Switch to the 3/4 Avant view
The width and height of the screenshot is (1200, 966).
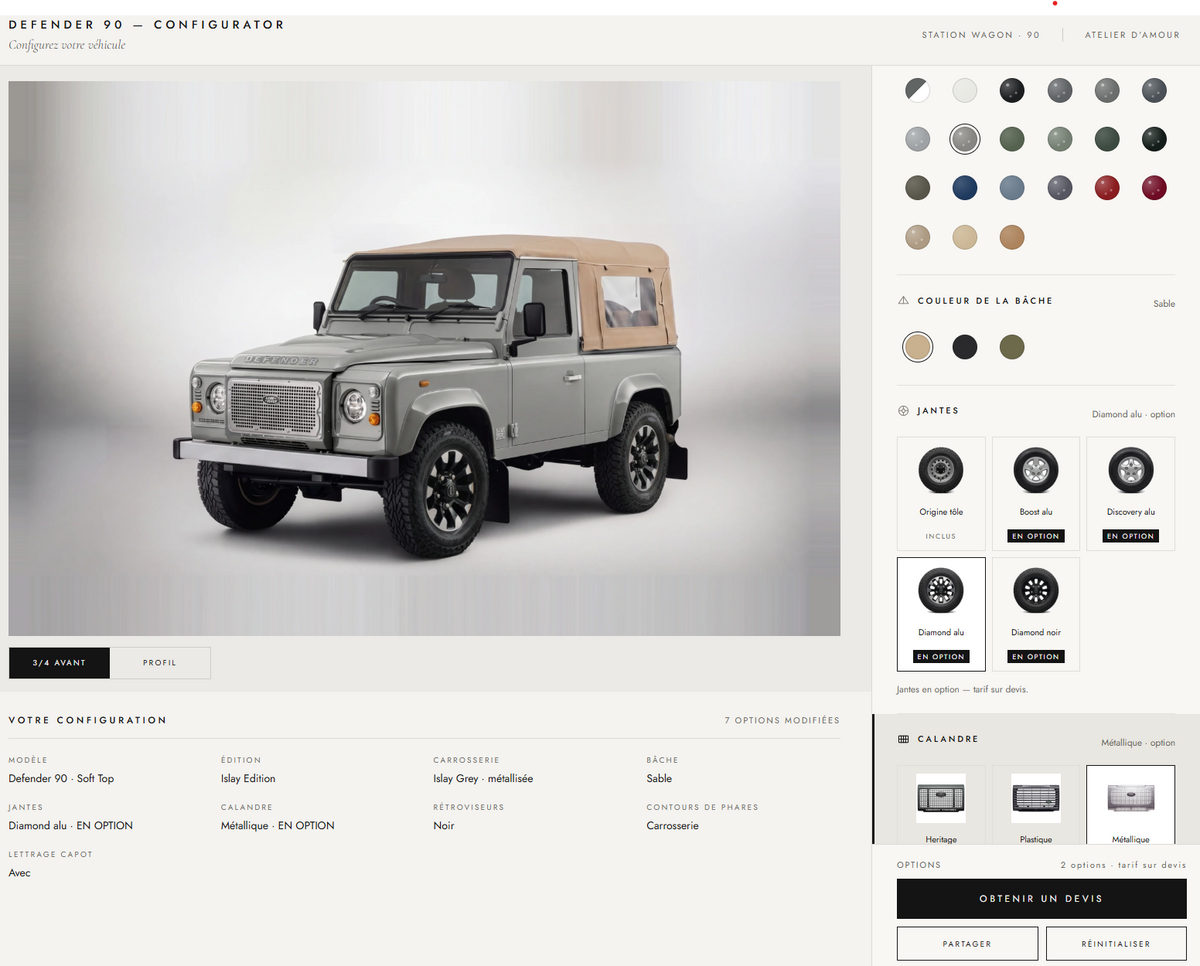point(59,663)
